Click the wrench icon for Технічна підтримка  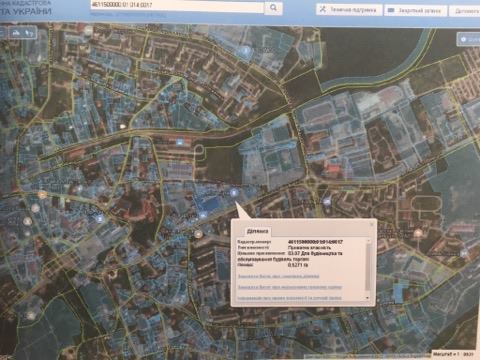click(323, 10)
